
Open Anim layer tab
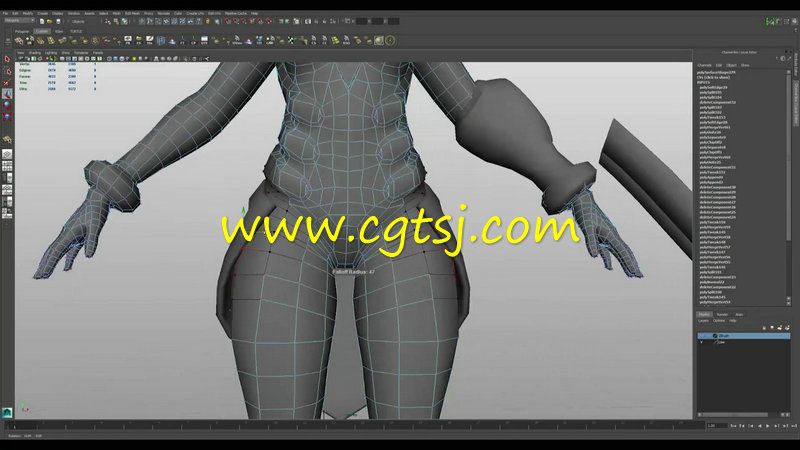coord(739,314)
